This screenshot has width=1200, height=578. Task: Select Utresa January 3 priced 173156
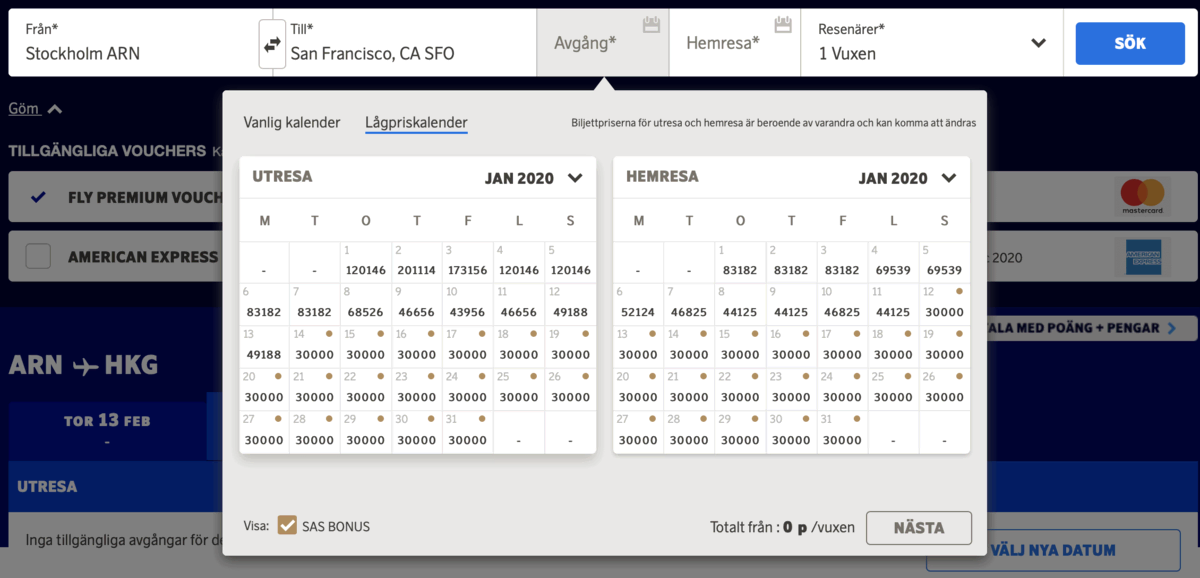point(468,262)
